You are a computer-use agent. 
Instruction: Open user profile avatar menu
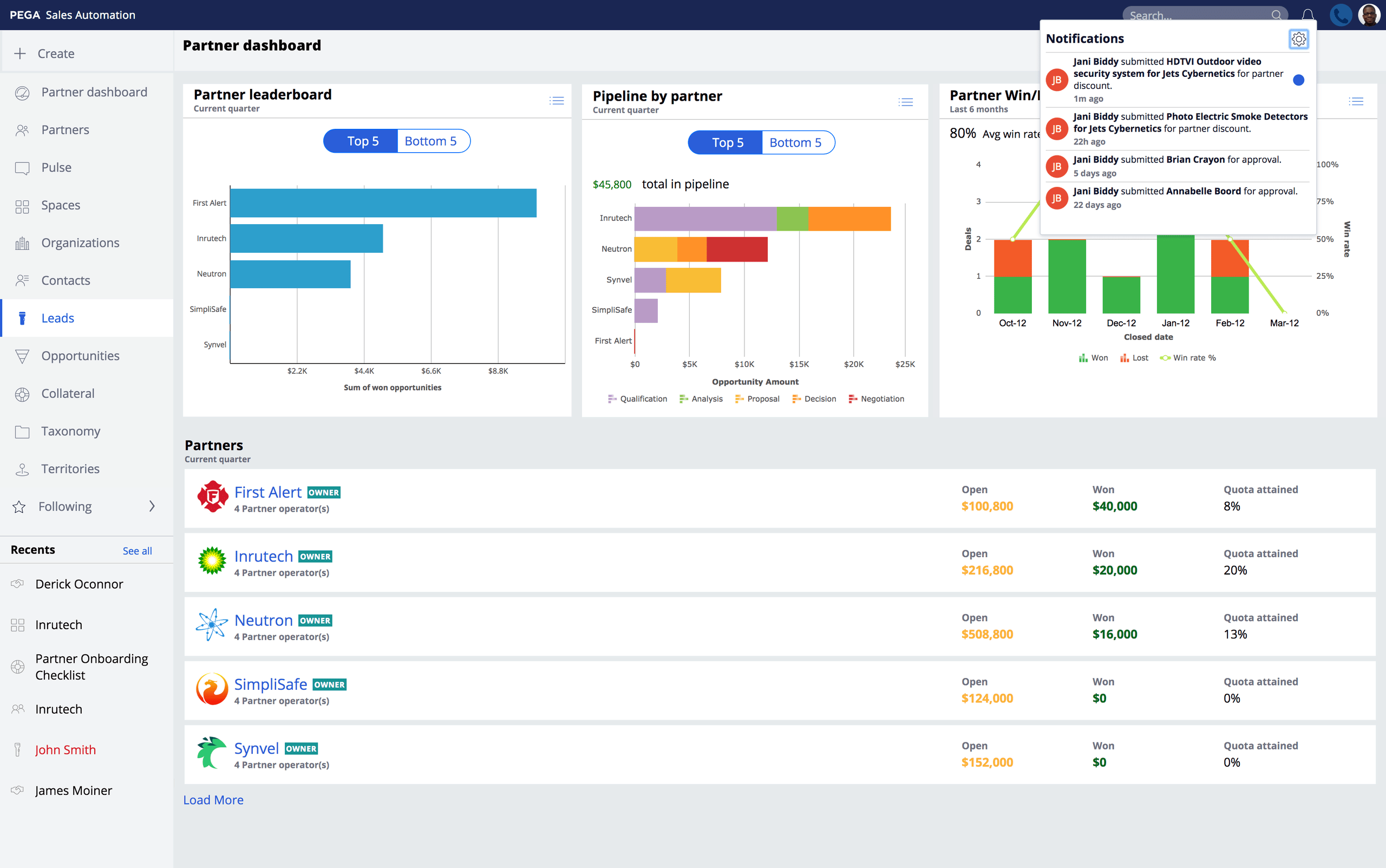1369,16
